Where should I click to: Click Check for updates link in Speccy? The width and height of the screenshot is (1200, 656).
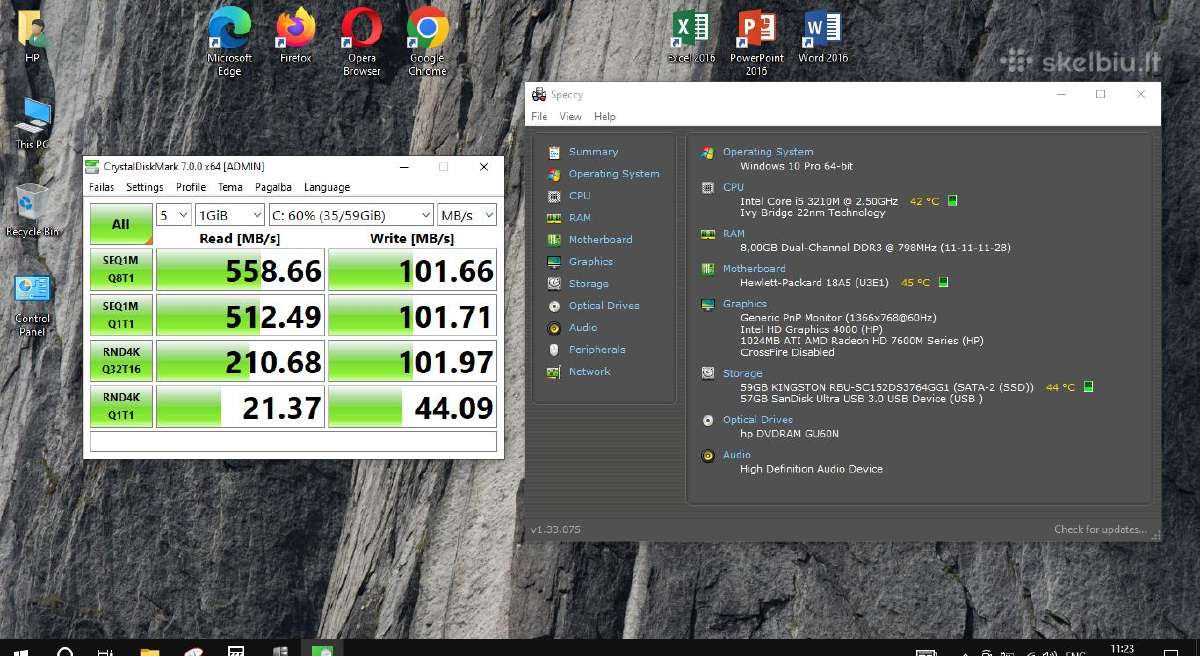(x=1101, y=529)
